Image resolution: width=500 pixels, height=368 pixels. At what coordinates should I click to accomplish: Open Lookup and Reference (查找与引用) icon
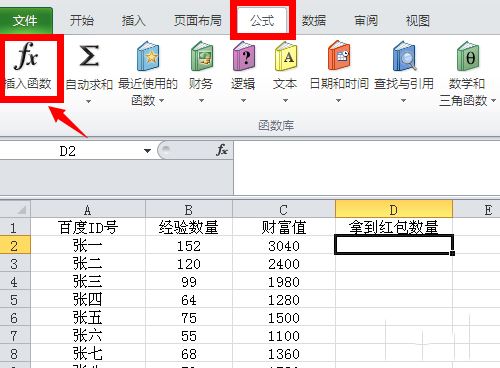pyautogui.click(x=404, y=56)
